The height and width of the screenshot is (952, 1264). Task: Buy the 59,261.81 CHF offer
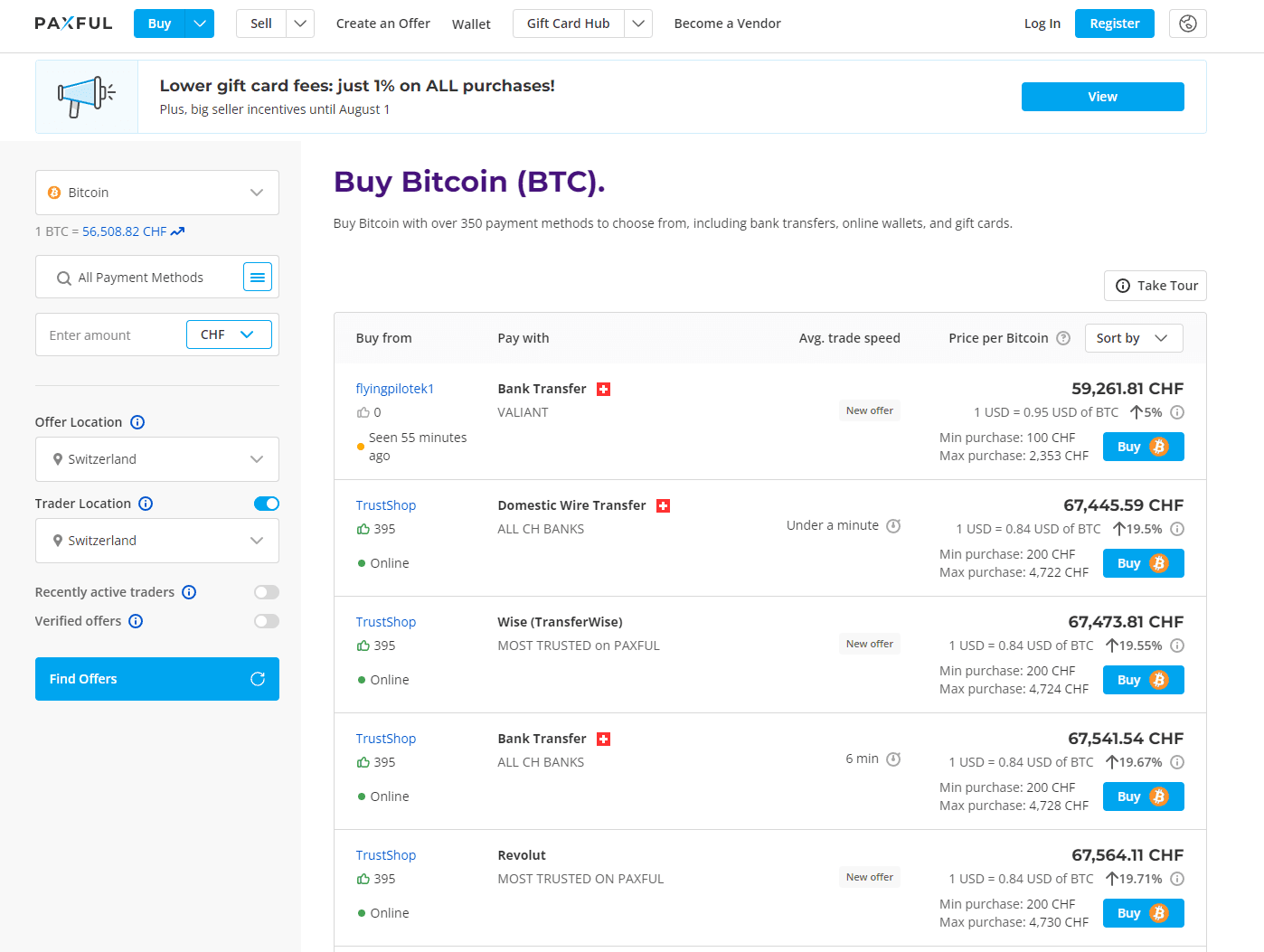(1144, 447)
